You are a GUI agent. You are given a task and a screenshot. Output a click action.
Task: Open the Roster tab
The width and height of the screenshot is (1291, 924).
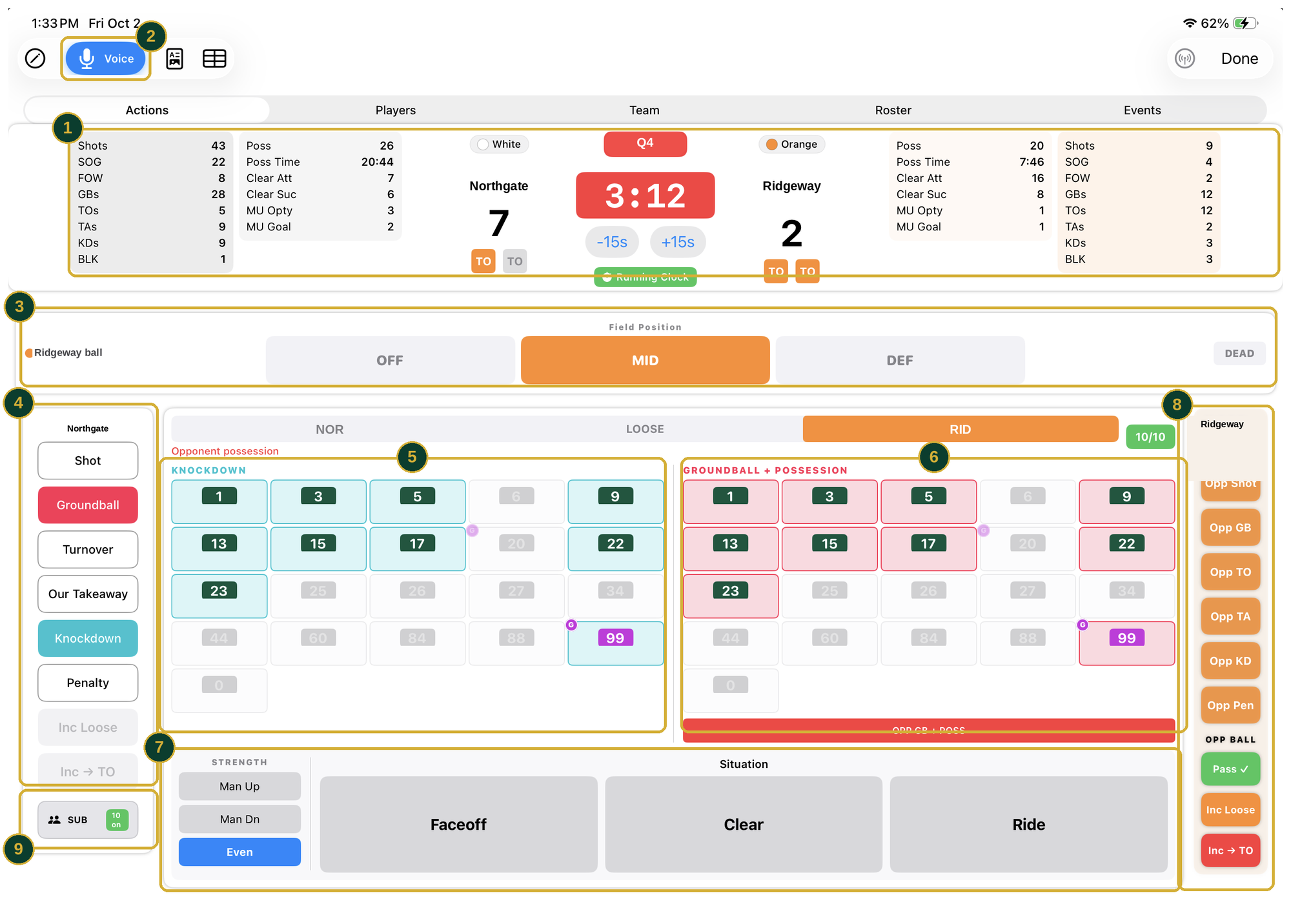pos(893,110)
